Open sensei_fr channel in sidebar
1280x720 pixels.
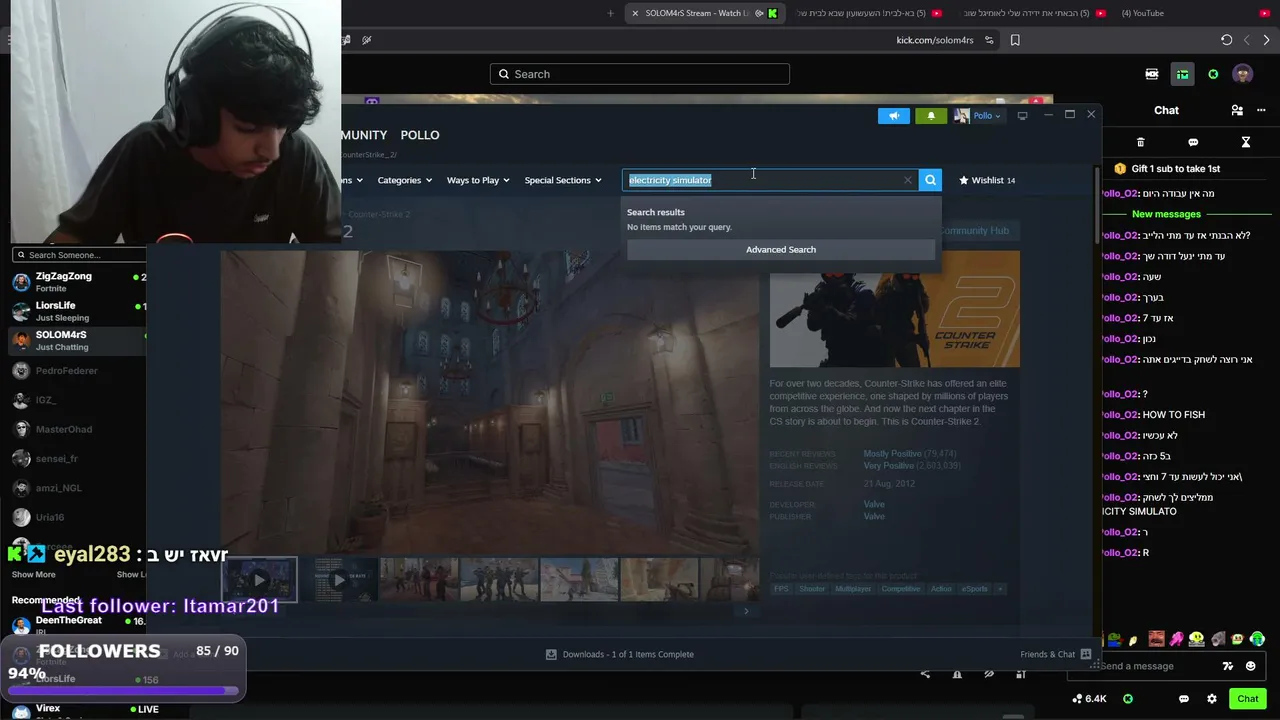[x=78, y=458]
